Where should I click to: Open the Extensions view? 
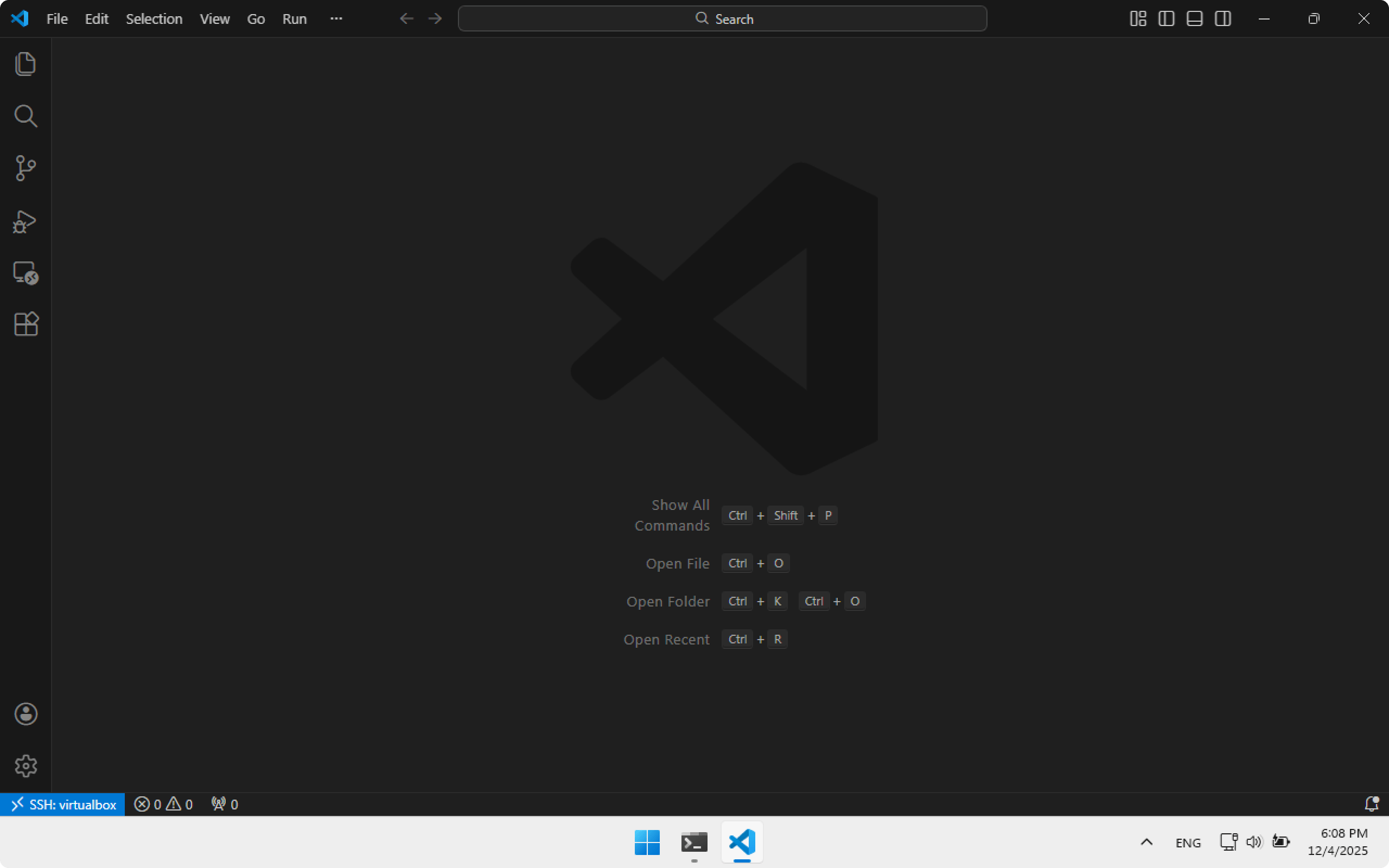point(26,324)
